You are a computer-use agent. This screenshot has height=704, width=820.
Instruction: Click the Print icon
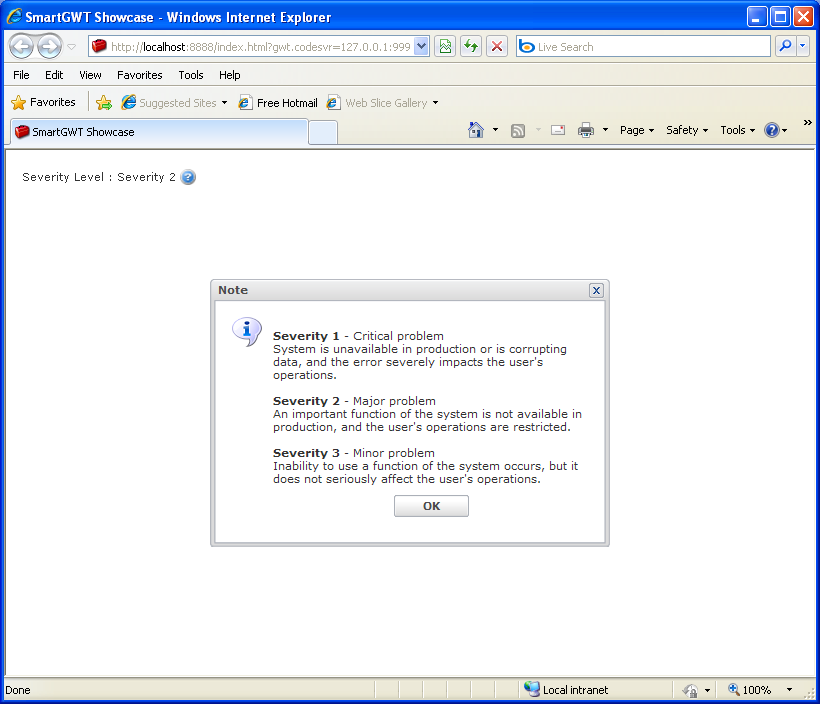pyautogui.click(x=586, y=130)
